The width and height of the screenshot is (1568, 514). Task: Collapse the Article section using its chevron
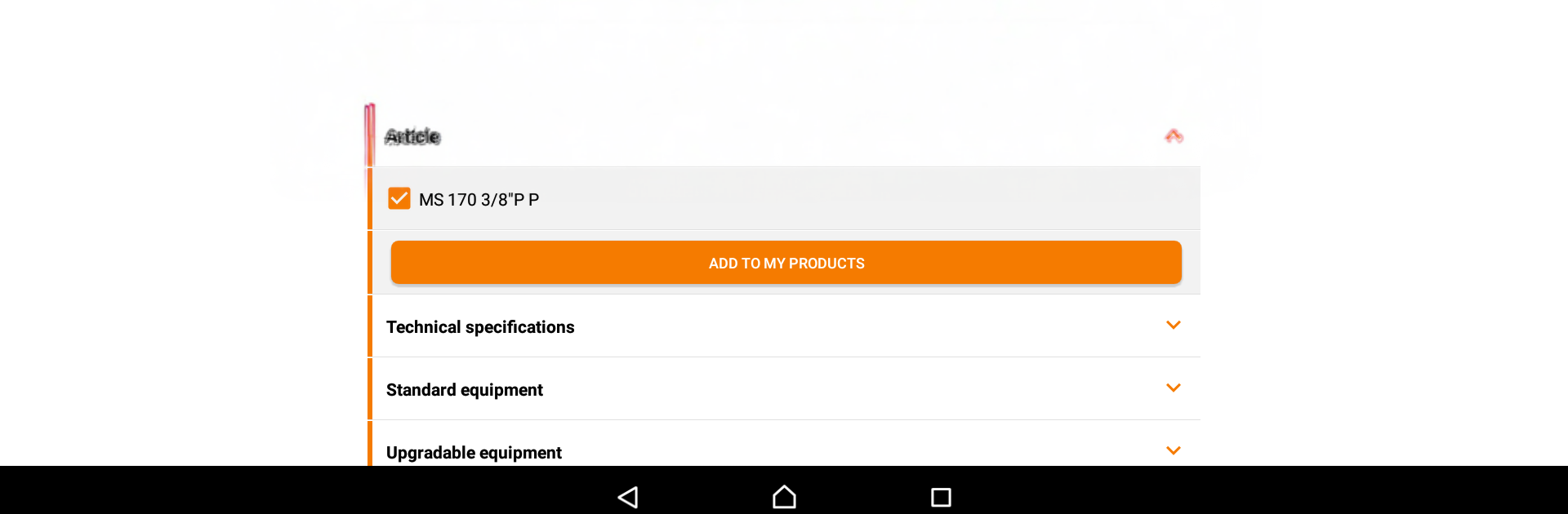point(1174,136)
